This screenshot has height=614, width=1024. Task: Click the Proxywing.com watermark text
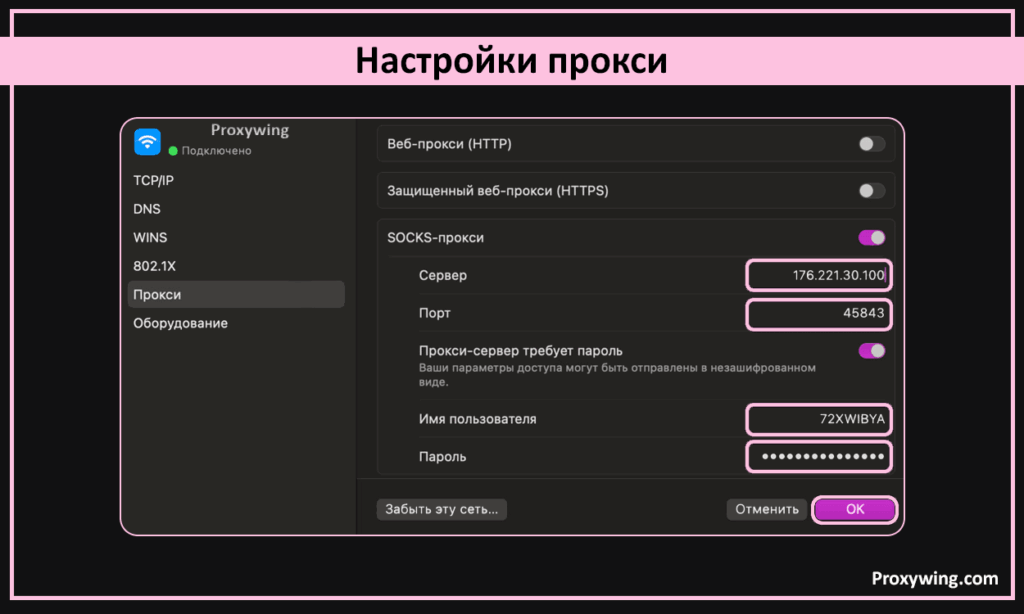click(934, 578)
